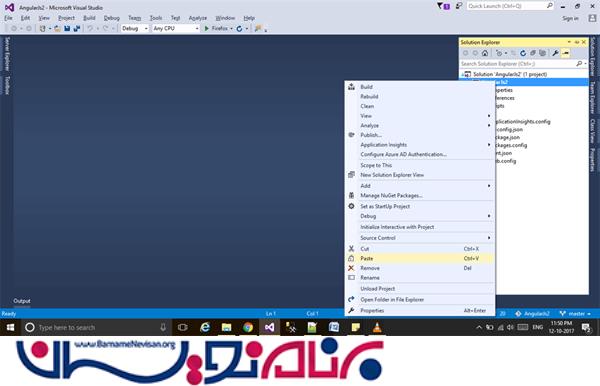This screenshot has height=386, width=600.
Task: Toggle the Preview Selected Items button
Action: coord(566,53)
